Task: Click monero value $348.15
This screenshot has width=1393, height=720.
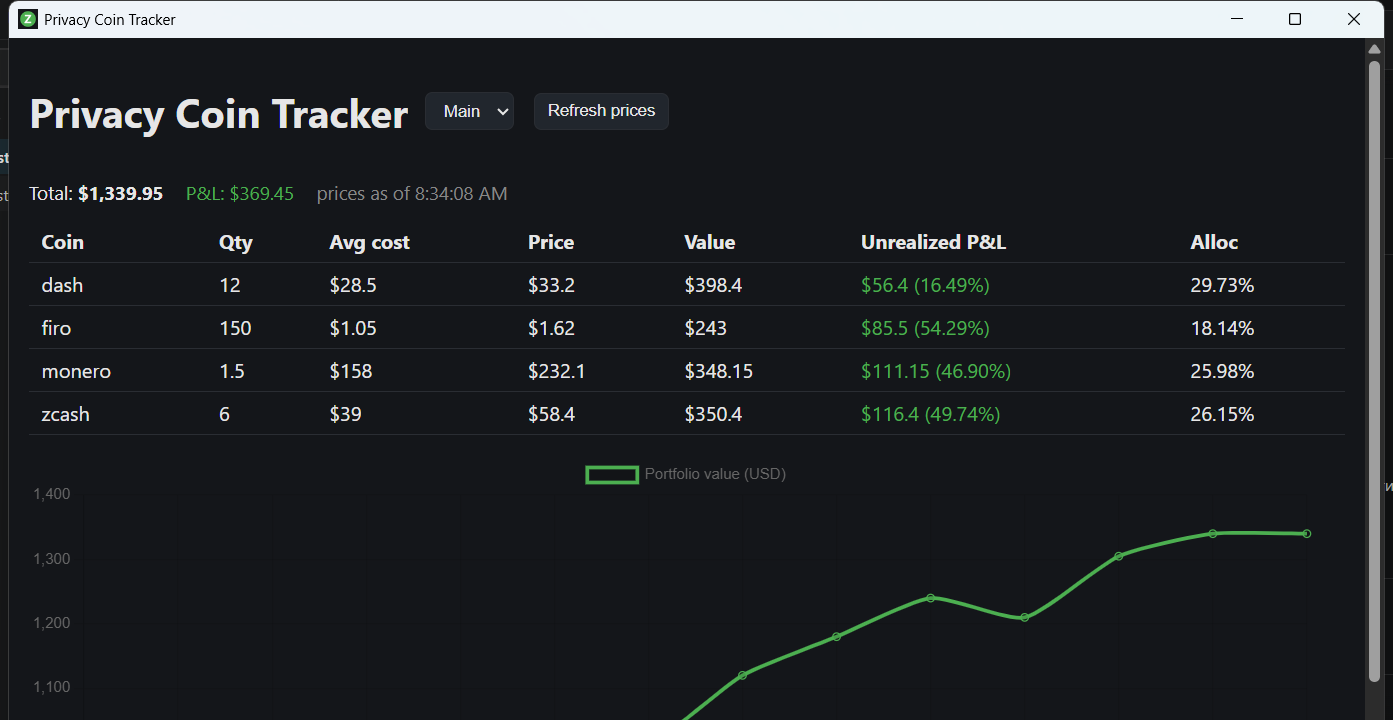Action: point(718,371)
